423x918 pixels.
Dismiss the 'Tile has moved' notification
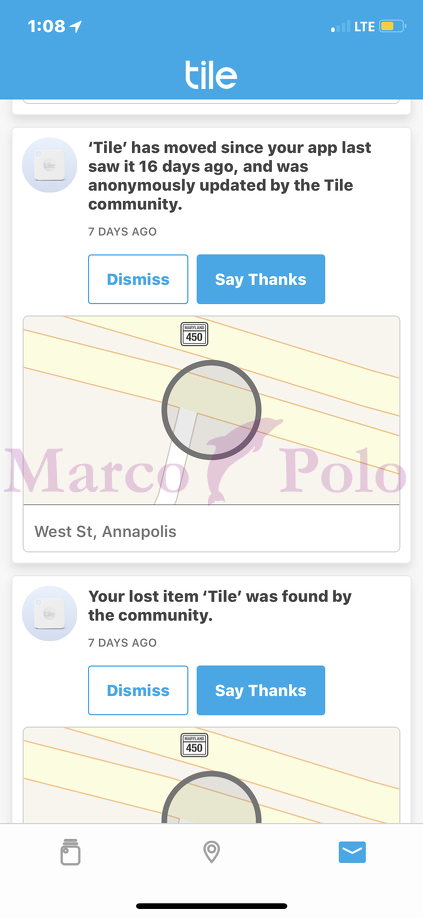click(x=138, y=279)
